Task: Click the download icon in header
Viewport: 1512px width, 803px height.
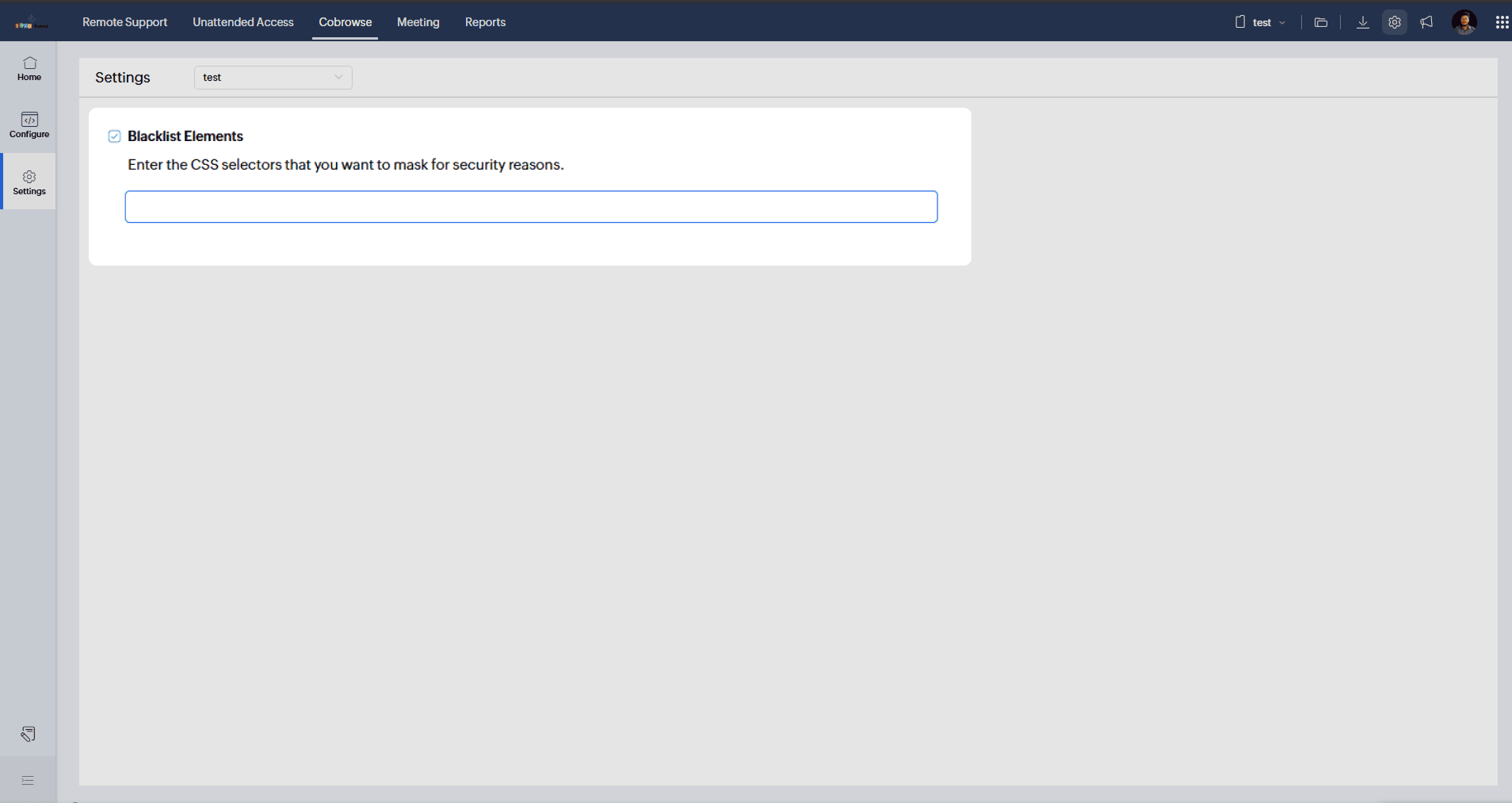Action: pyautogui.click(x=1363, y=22)
